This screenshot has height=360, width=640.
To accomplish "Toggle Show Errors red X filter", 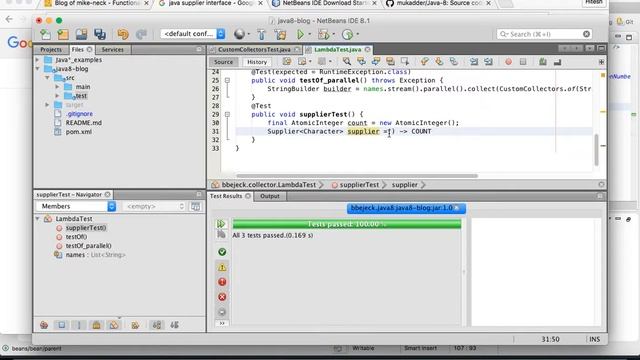I will click(x=222, y=297).
